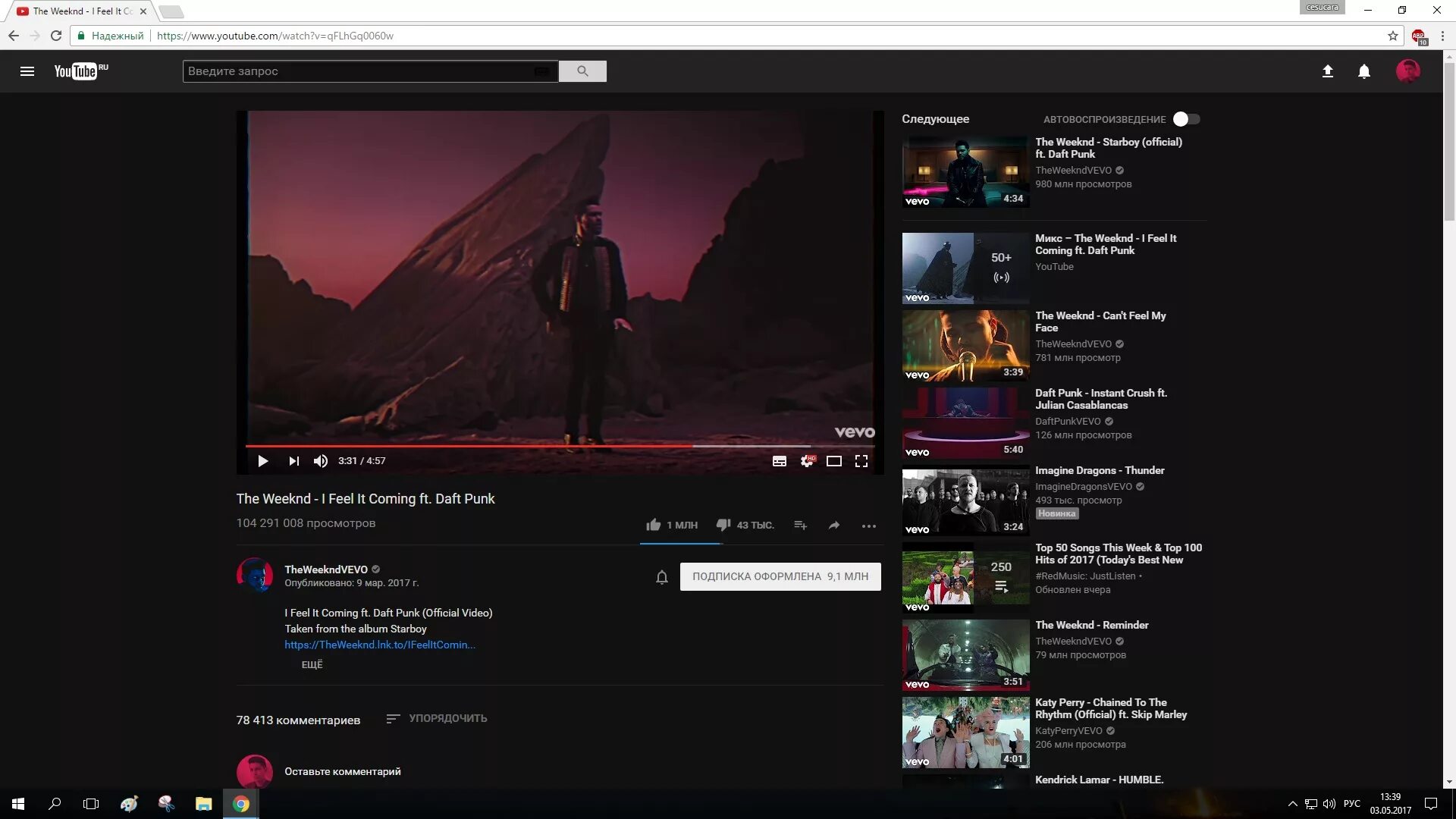This screenshot has width=1456, height=819.
Task: Open Windows Action Center
Action: coord(1431,804)
